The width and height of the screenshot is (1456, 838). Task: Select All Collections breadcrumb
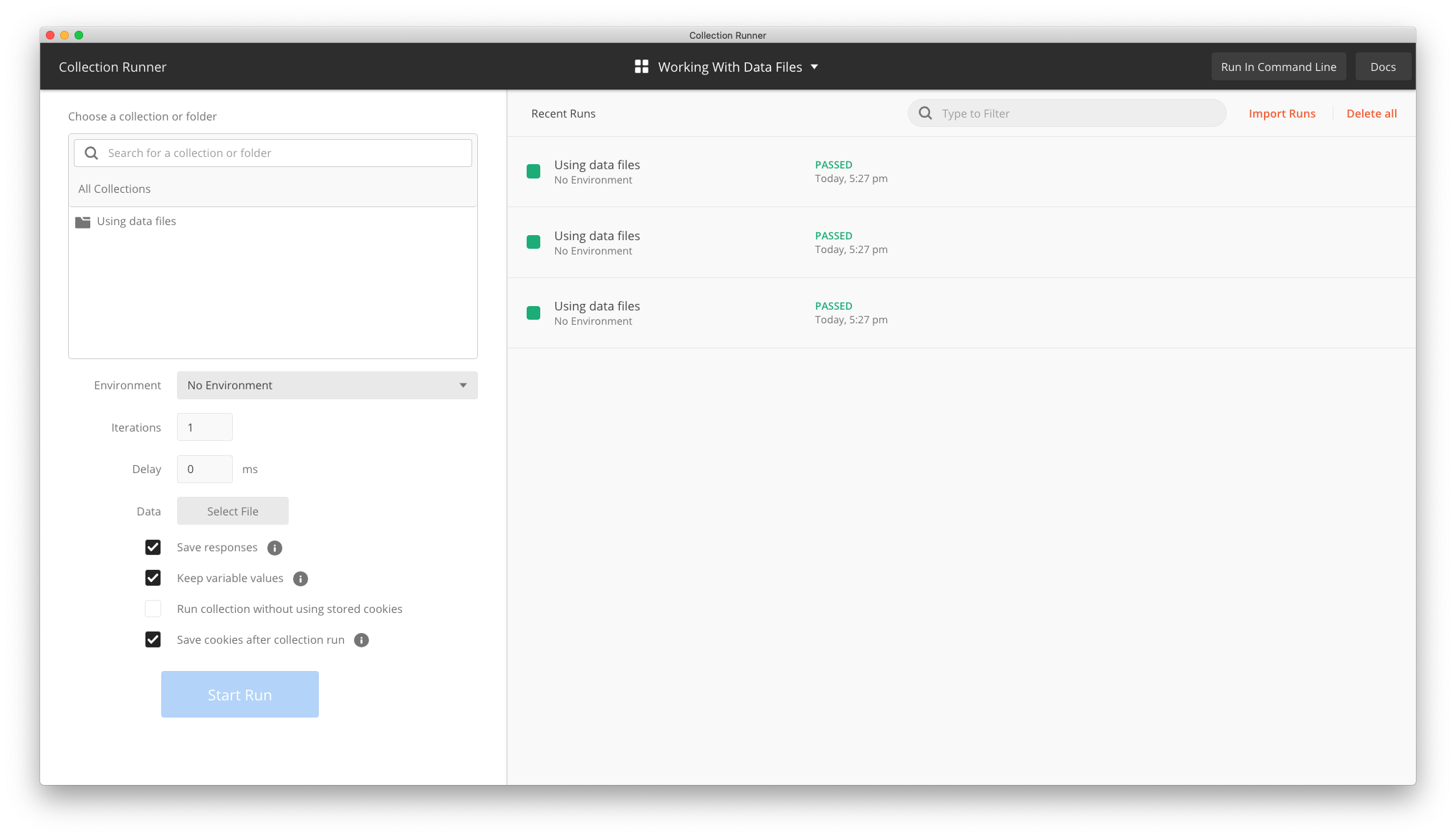115,189
